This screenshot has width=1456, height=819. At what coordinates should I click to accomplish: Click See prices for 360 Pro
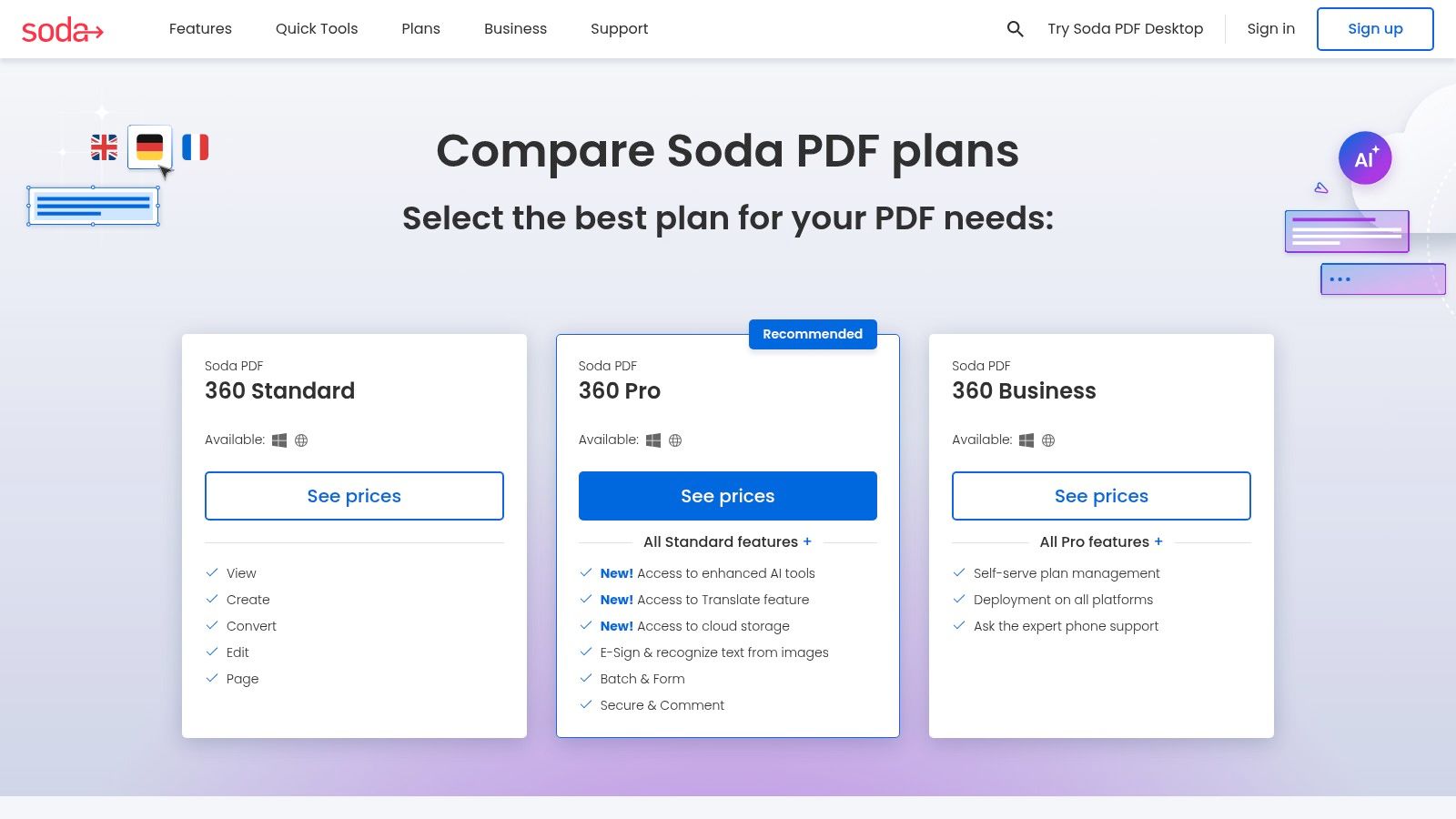[727, 495]
